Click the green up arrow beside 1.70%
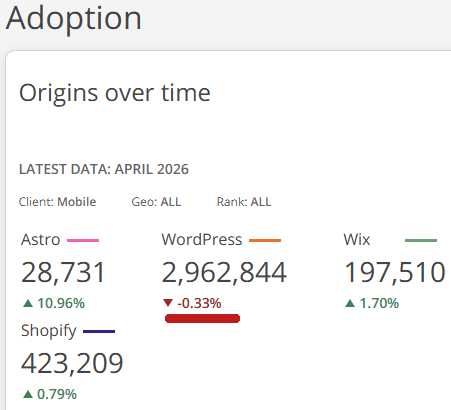 point(350,303)
